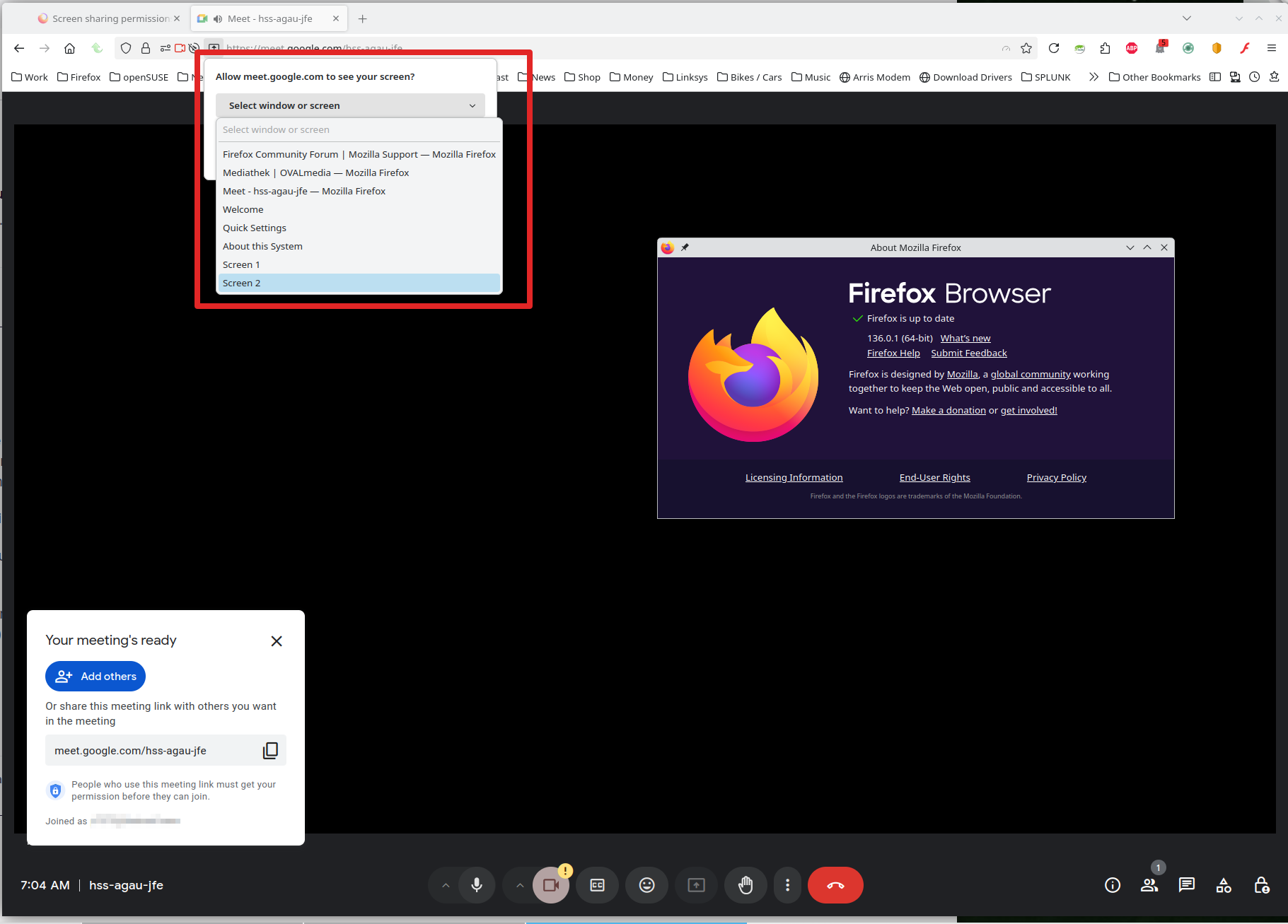1288x924 pixels.
Task: Toggle the camera on or off
Action: coord(551,885)
